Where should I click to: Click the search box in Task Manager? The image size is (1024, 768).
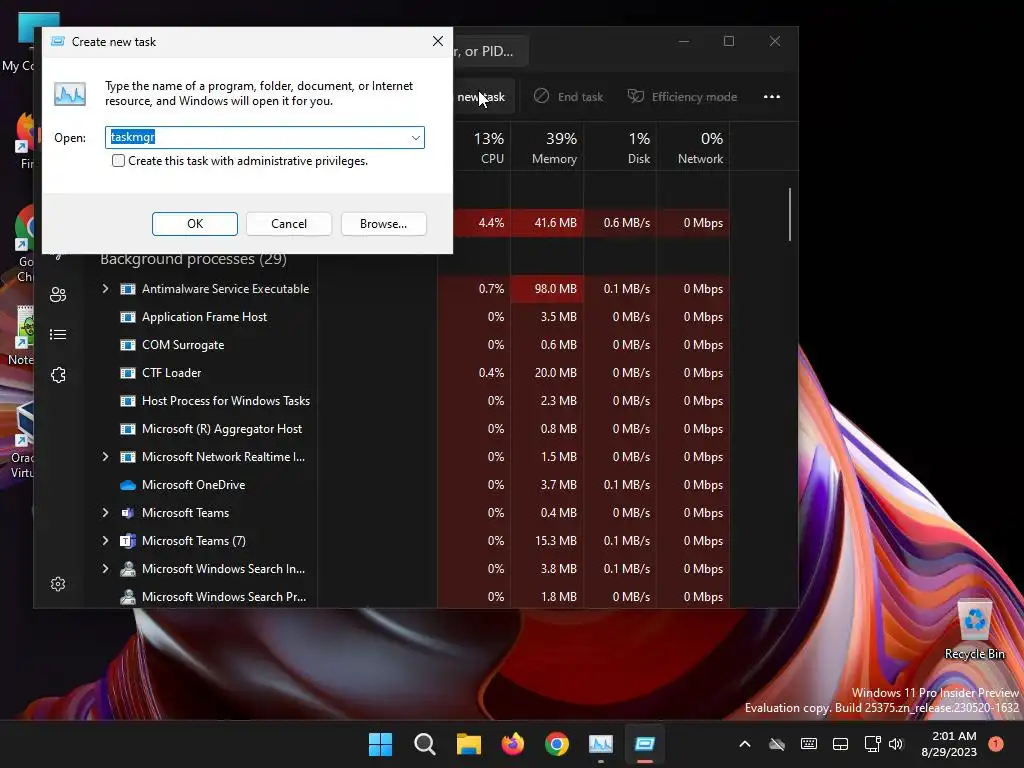[490, 51]
